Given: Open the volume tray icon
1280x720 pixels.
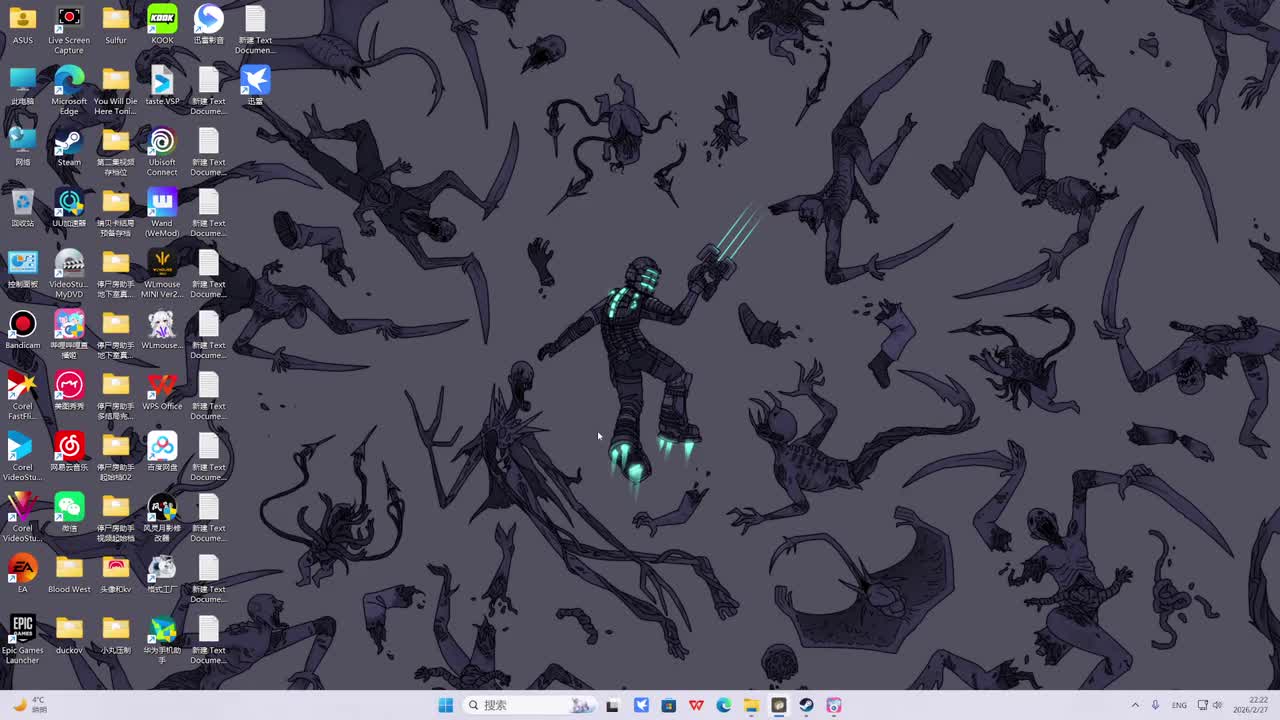Looking at the screenshot, I should pos(1217,705).
